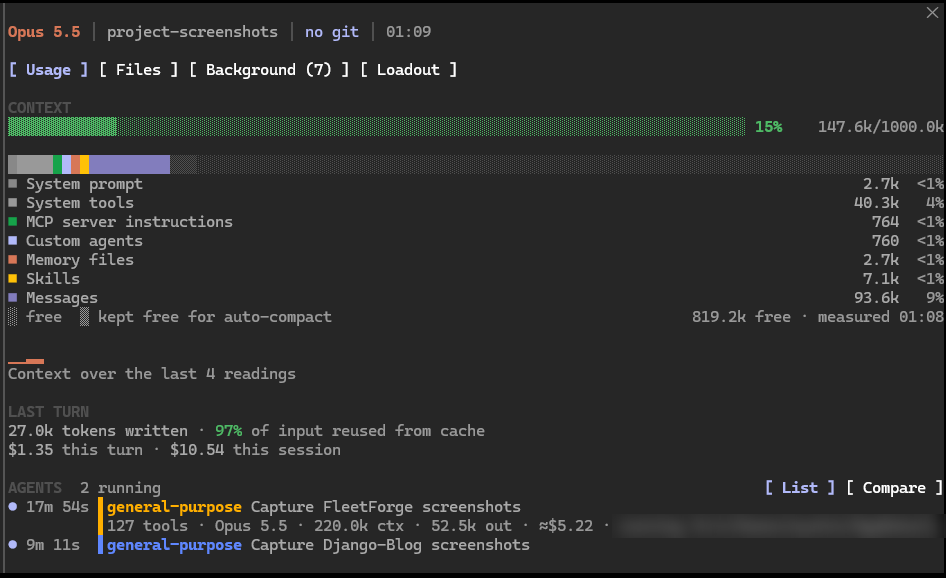Click the orange context sparkline
Image resolution: width=946 pixels, height=578 pixels.
tap(26, 361)
